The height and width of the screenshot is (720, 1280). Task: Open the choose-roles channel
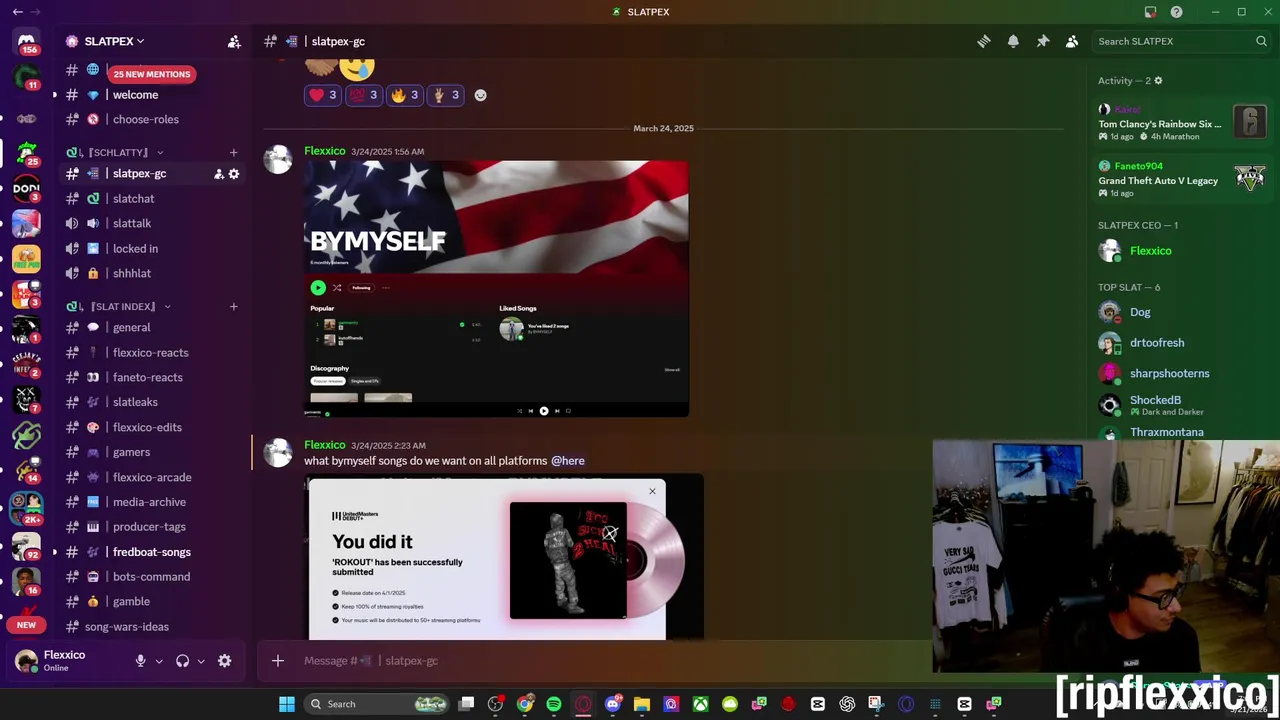(146, 119)
